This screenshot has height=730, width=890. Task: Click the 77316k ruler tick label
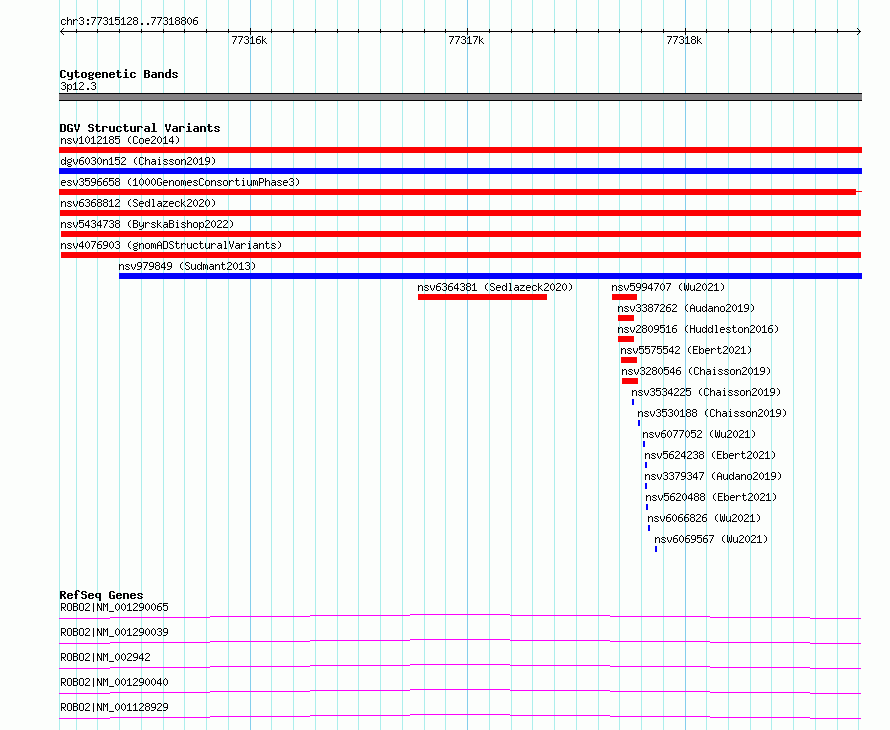click(249, 40)
